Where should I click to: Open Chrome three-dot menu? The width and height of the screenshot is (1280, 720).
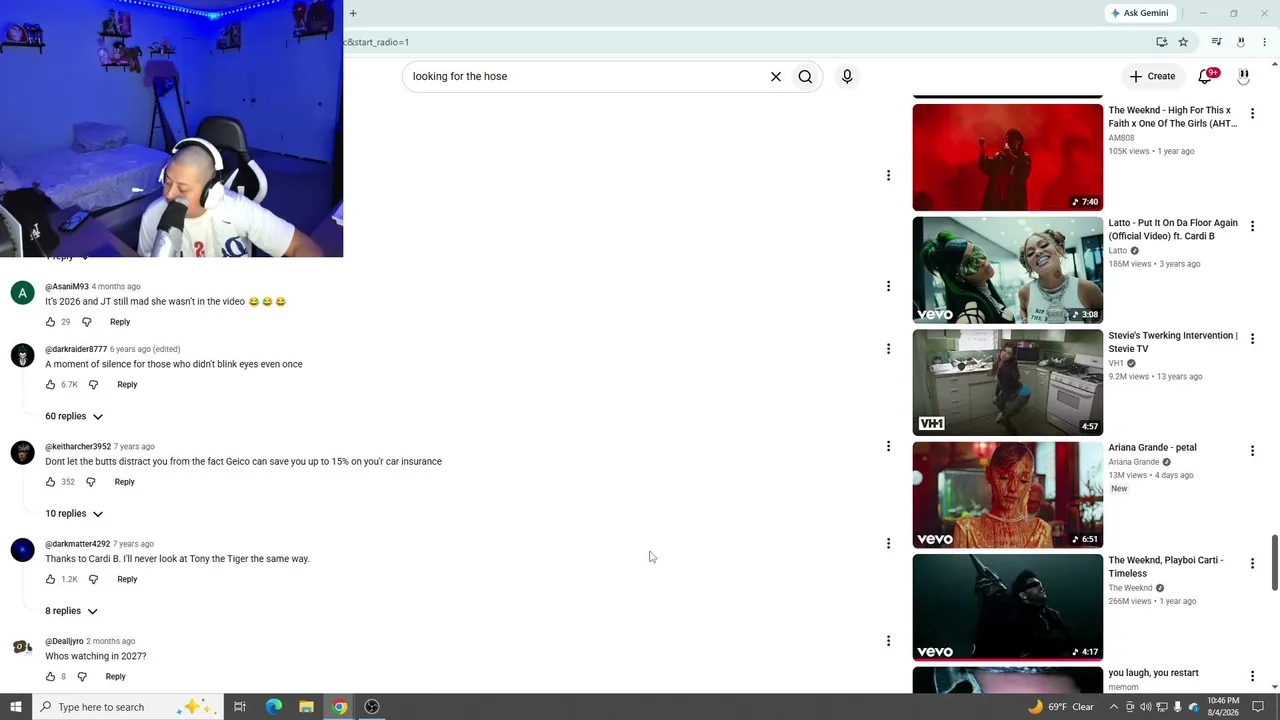1264,42
